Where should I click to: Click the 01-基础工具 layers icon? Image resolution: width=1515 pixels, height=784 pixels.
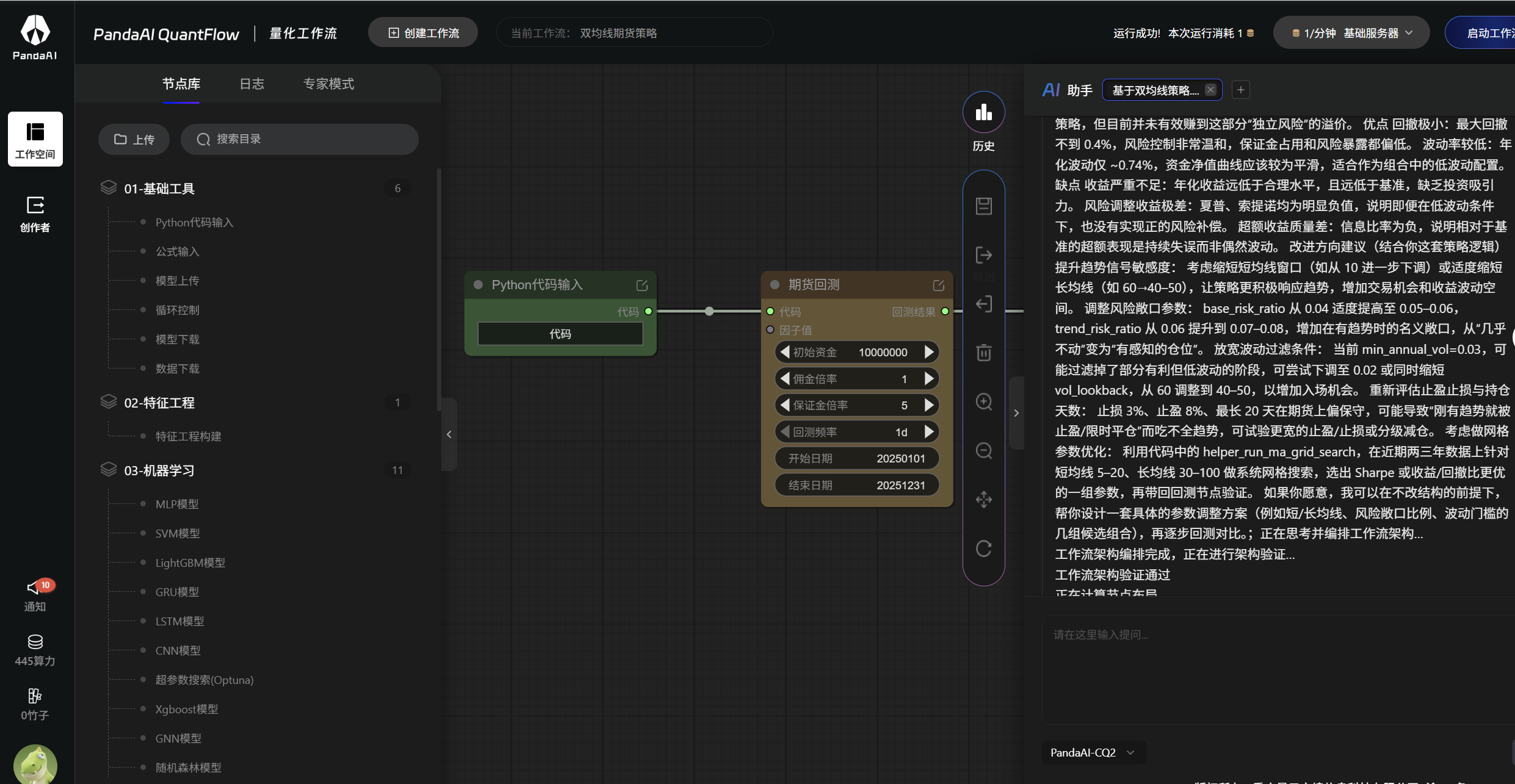(x=109, y=188)
